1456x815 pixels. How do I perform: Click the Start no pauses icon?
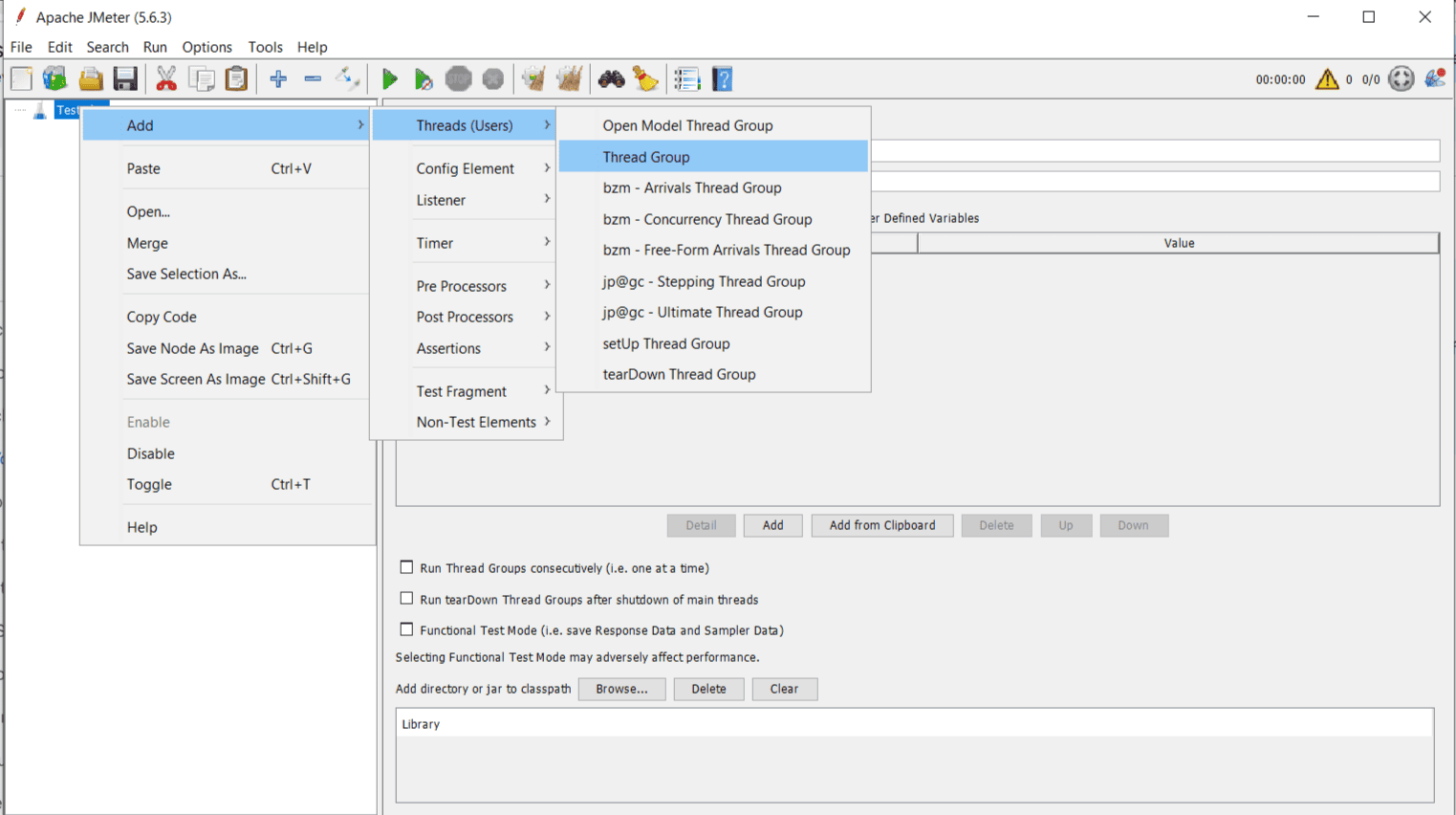coord(423,79)
